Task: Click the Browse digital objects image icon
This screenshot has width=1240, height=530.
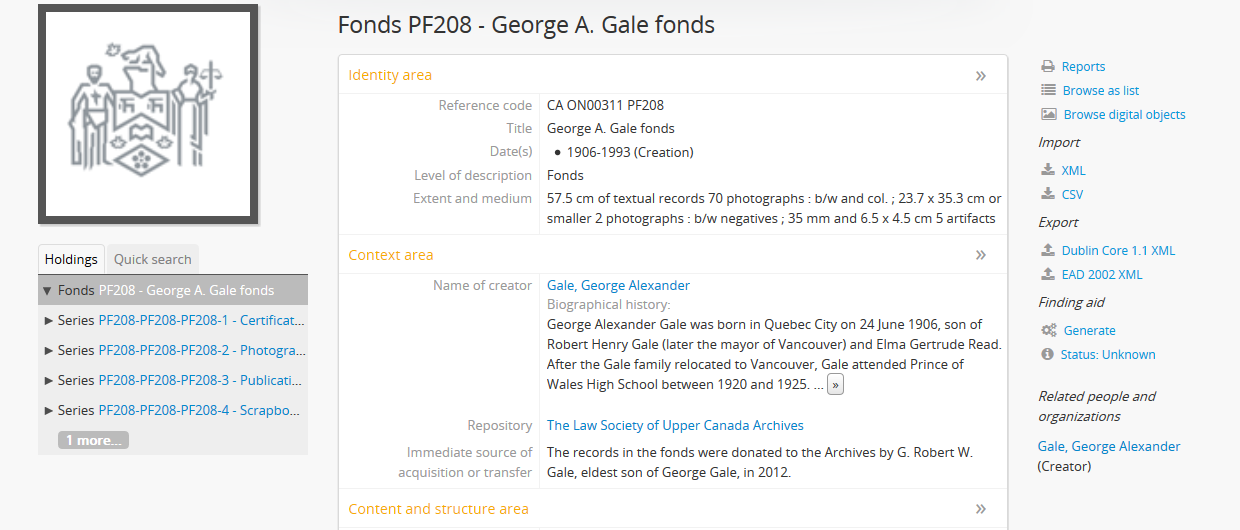Action: tap(1048, 115)
